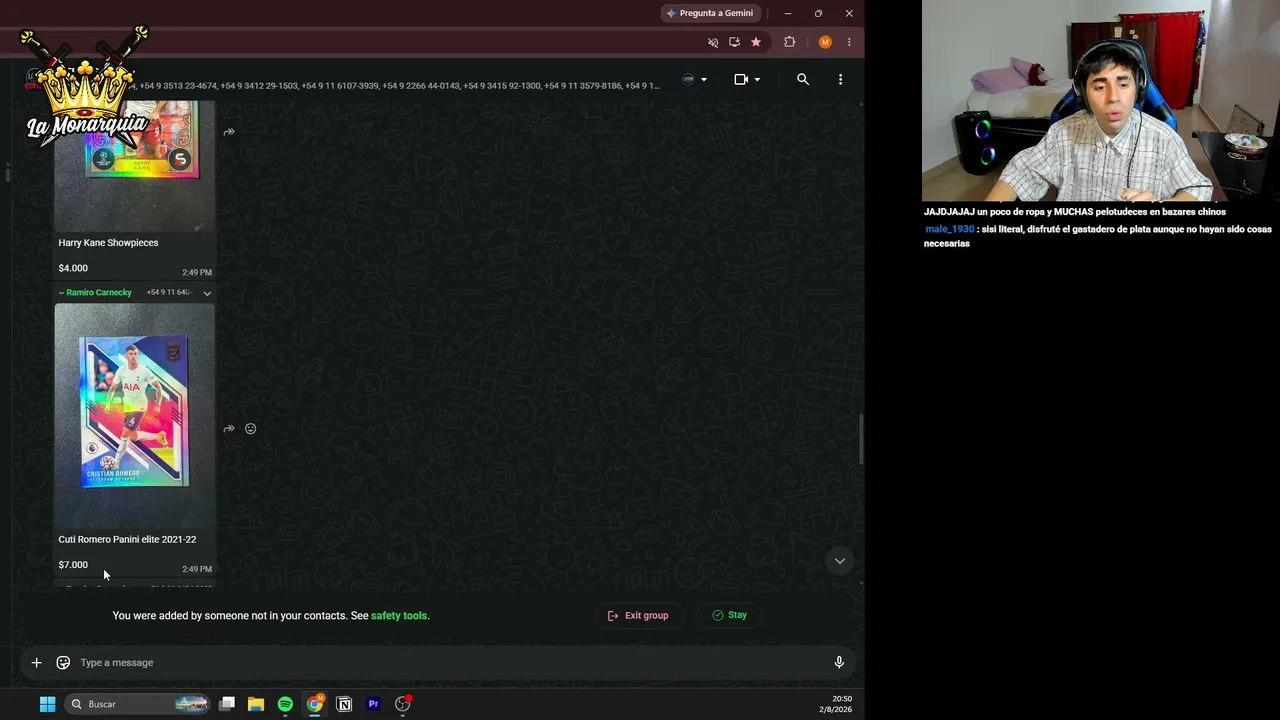Open the Chrome extensions puzzle menu

click(790, 42)
